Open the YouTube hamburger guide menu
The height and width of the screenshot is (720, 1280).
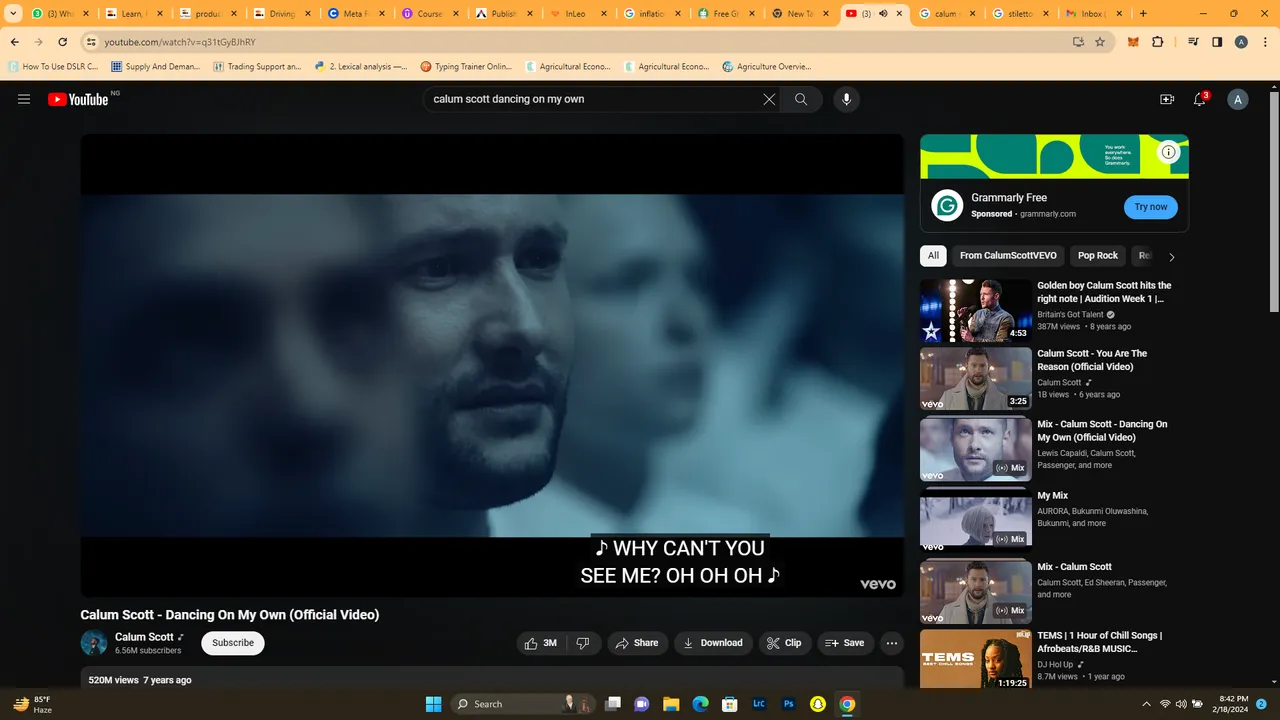pos(24,99)
